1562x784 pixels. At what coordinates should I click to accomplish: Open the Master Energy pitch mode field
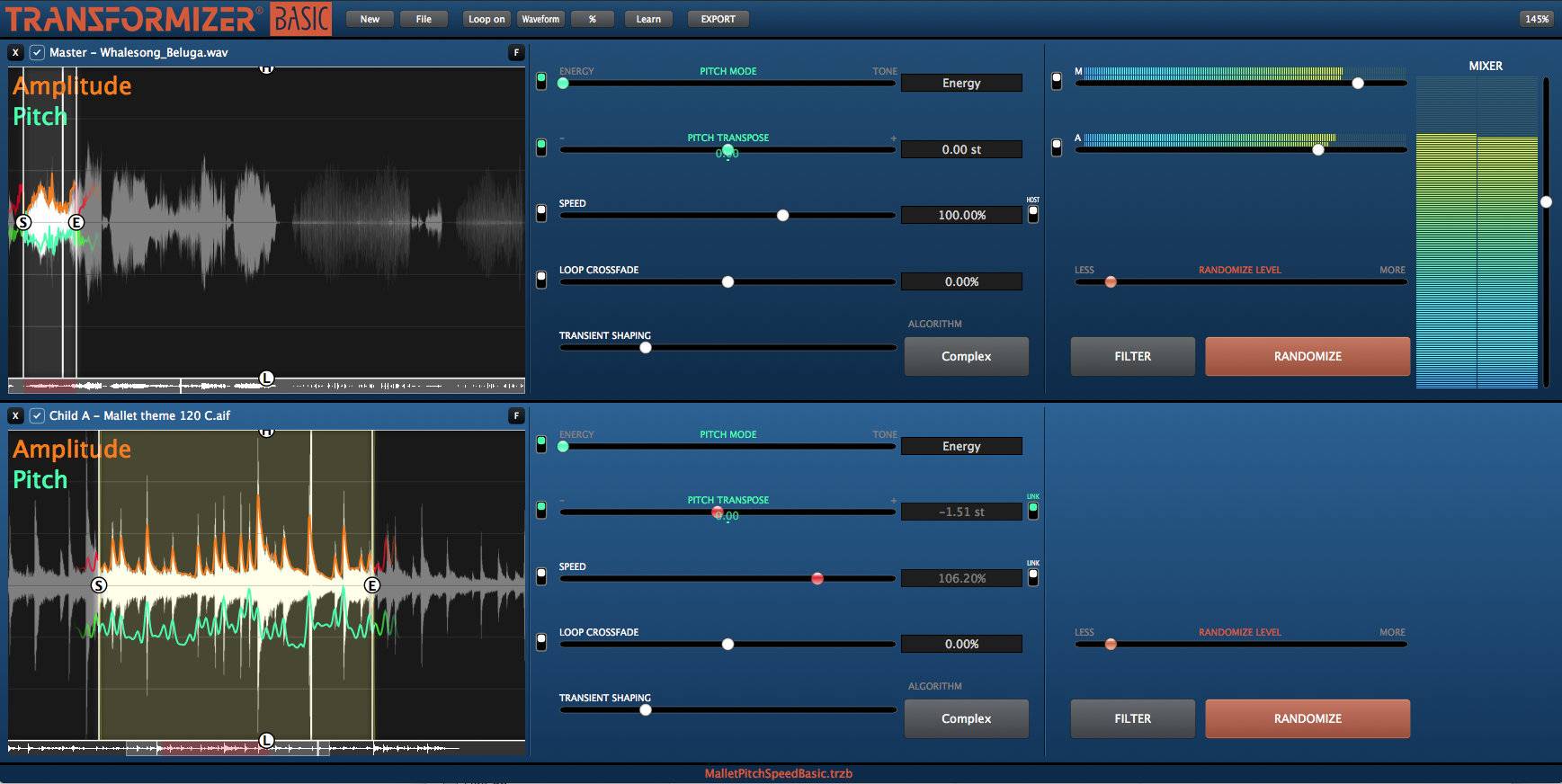click(961, 83)
